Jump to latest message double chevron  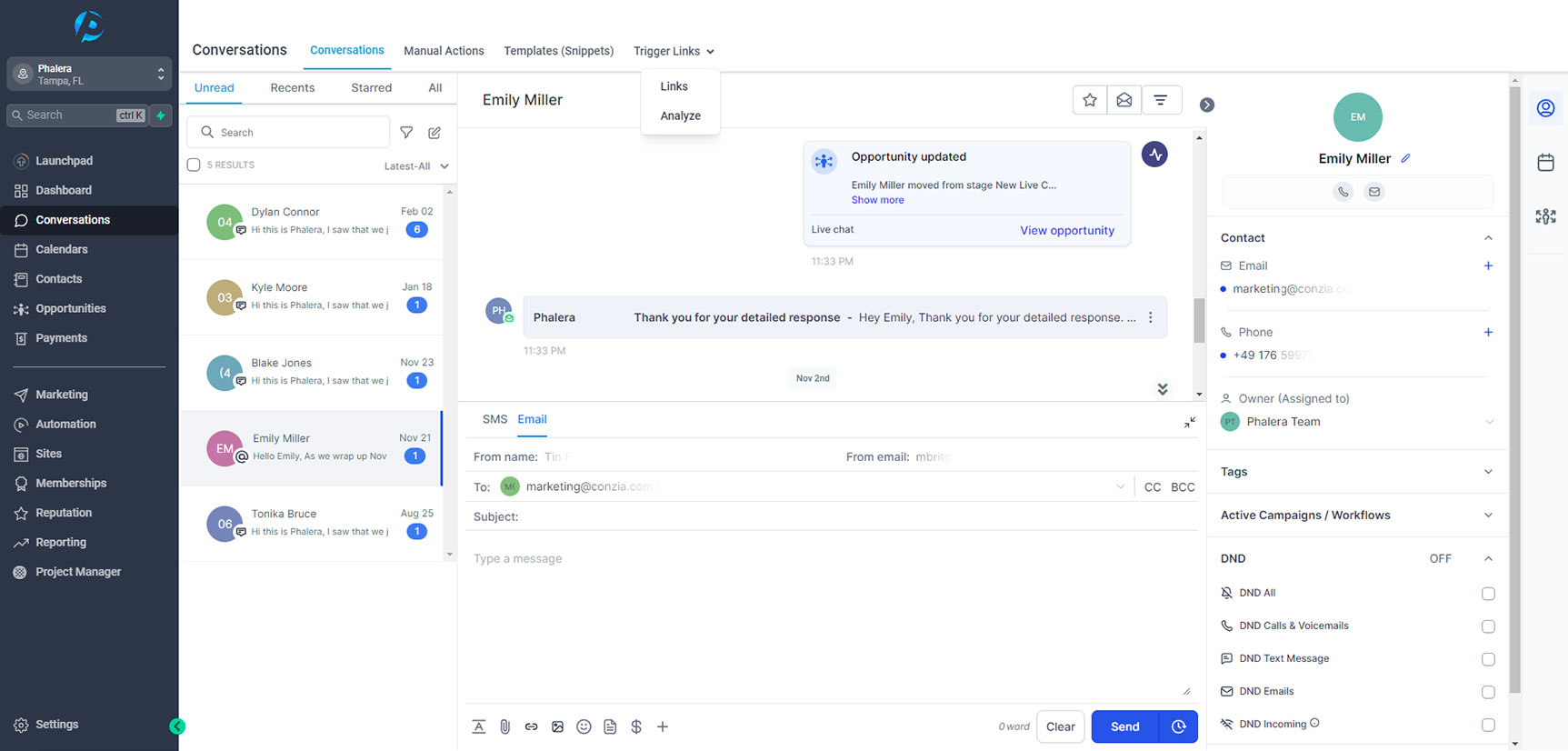[x=1163, y=389]
